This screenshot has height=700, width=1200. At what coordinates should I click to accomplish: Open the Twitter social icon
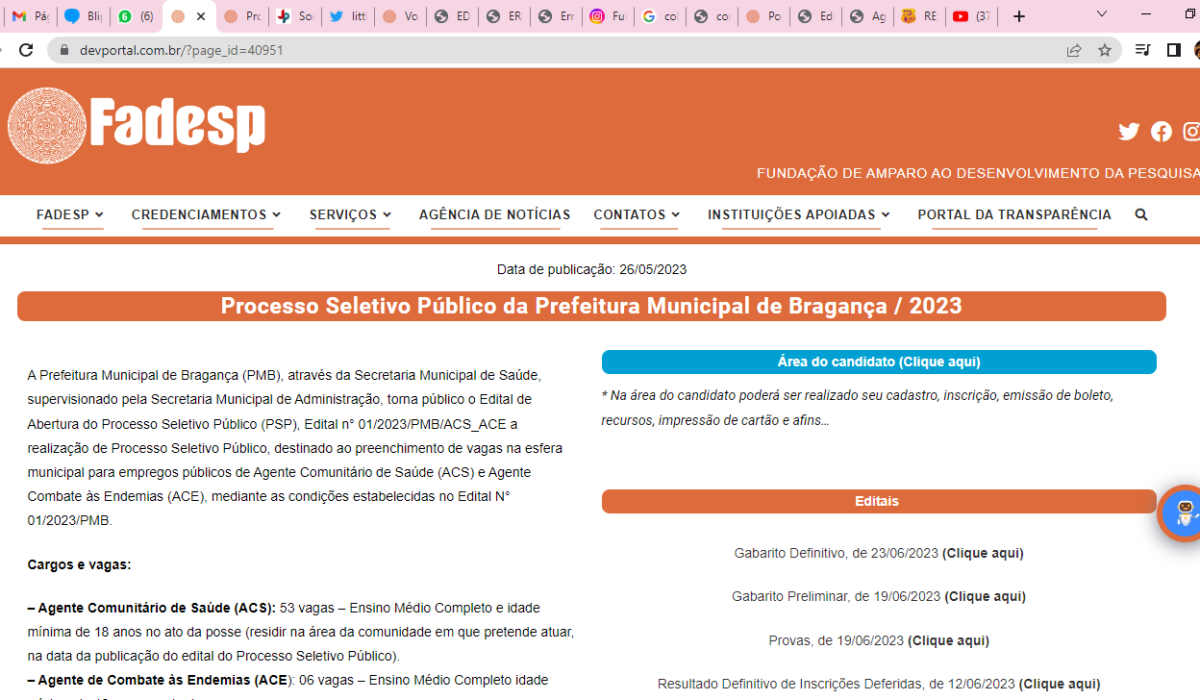[x=1129, y=132]
